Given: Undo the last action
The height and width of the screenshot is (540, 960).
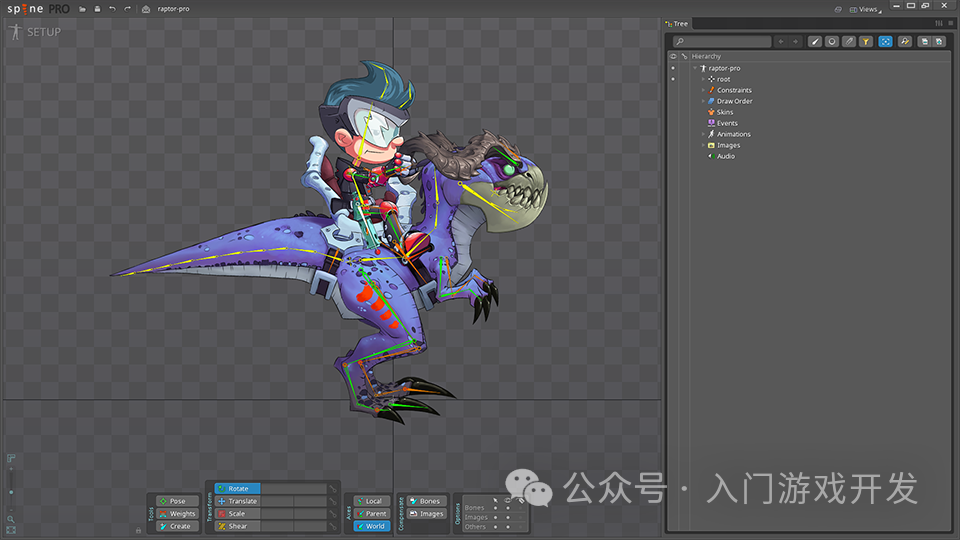Looking at the screenshot, I should click(112, 9).
